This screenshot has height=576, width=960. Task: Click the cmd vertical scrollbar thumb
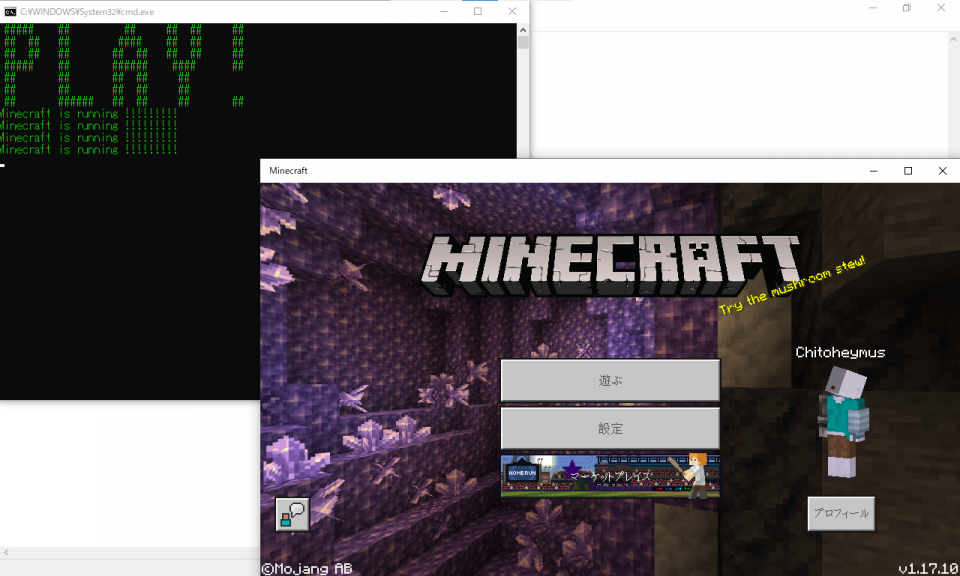tap(523, 42)
